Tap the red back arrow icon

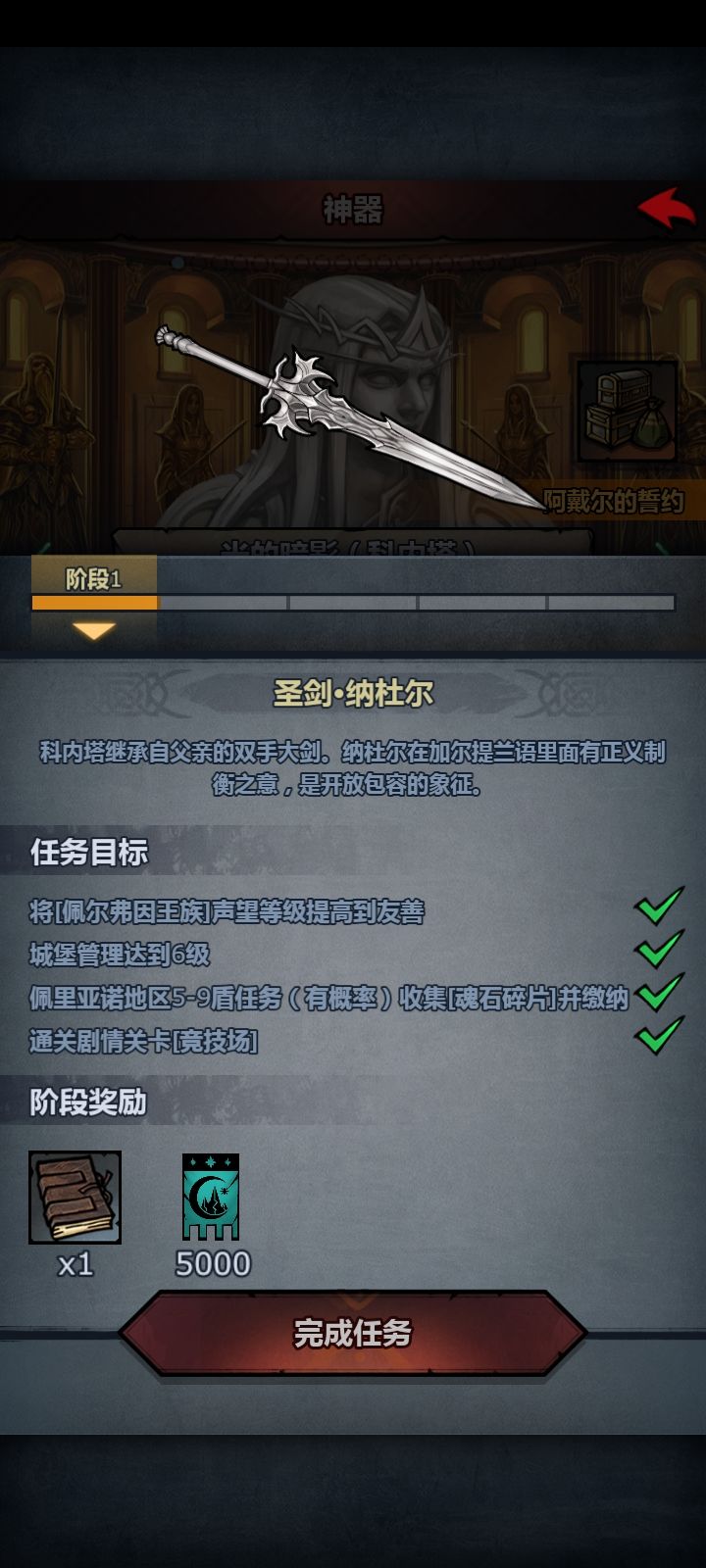[x=667, y=208]
